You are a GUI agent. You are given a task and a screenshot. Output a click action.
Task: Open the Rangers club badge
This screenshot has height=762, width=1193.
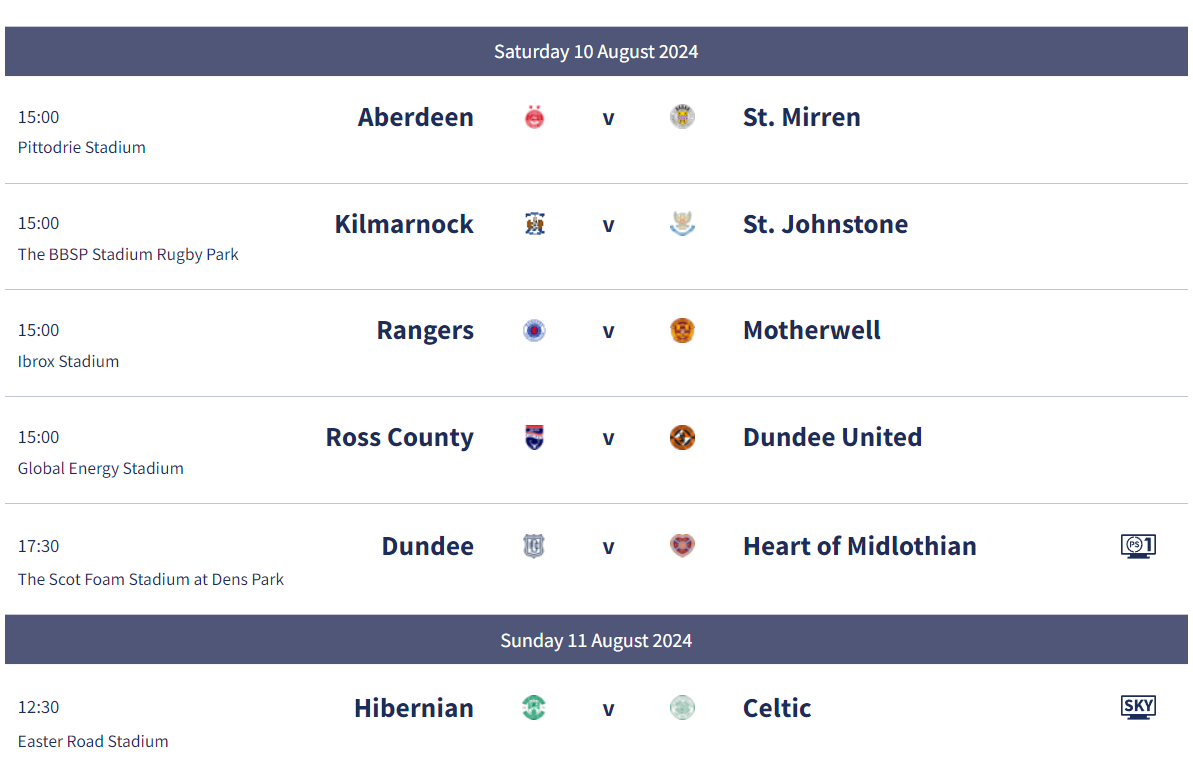[535, 330]
